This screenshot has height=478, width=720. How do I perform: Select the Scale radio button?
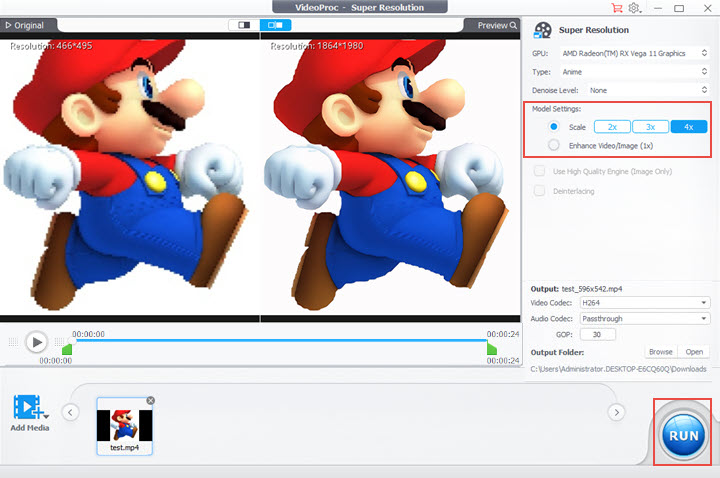[553, 127]
